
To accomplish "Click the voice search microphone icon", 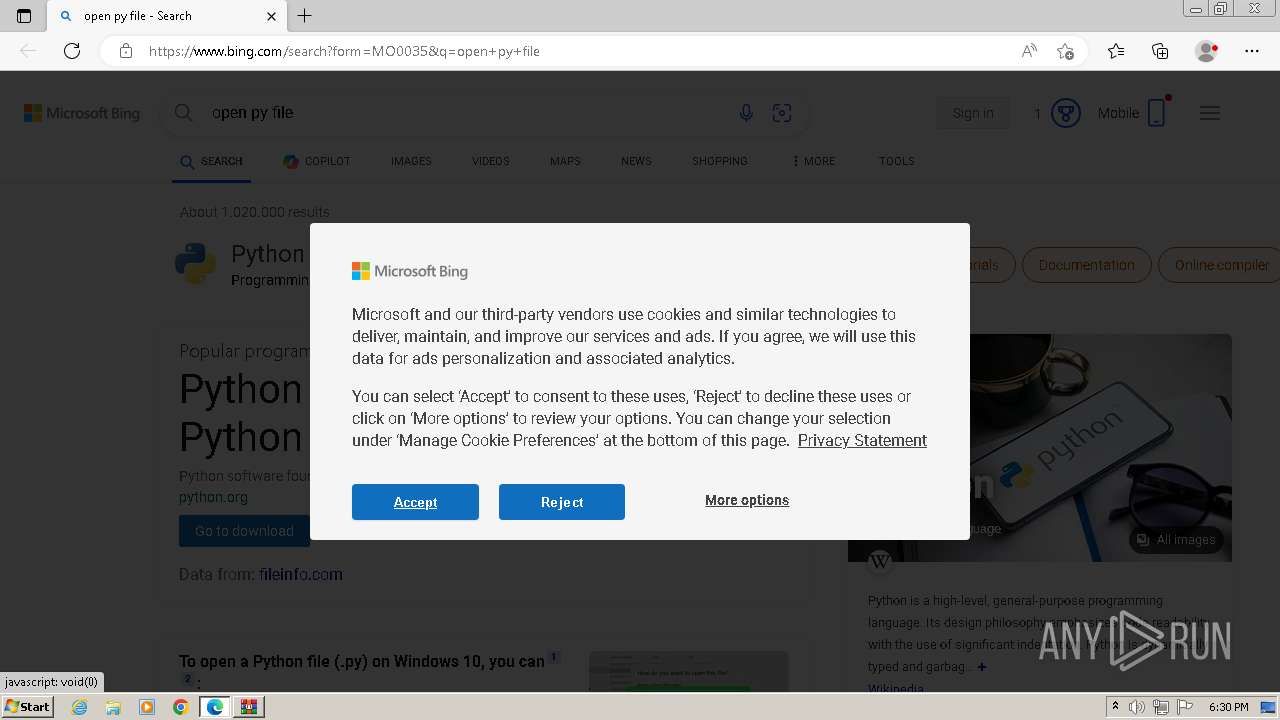I will point(746,113).
